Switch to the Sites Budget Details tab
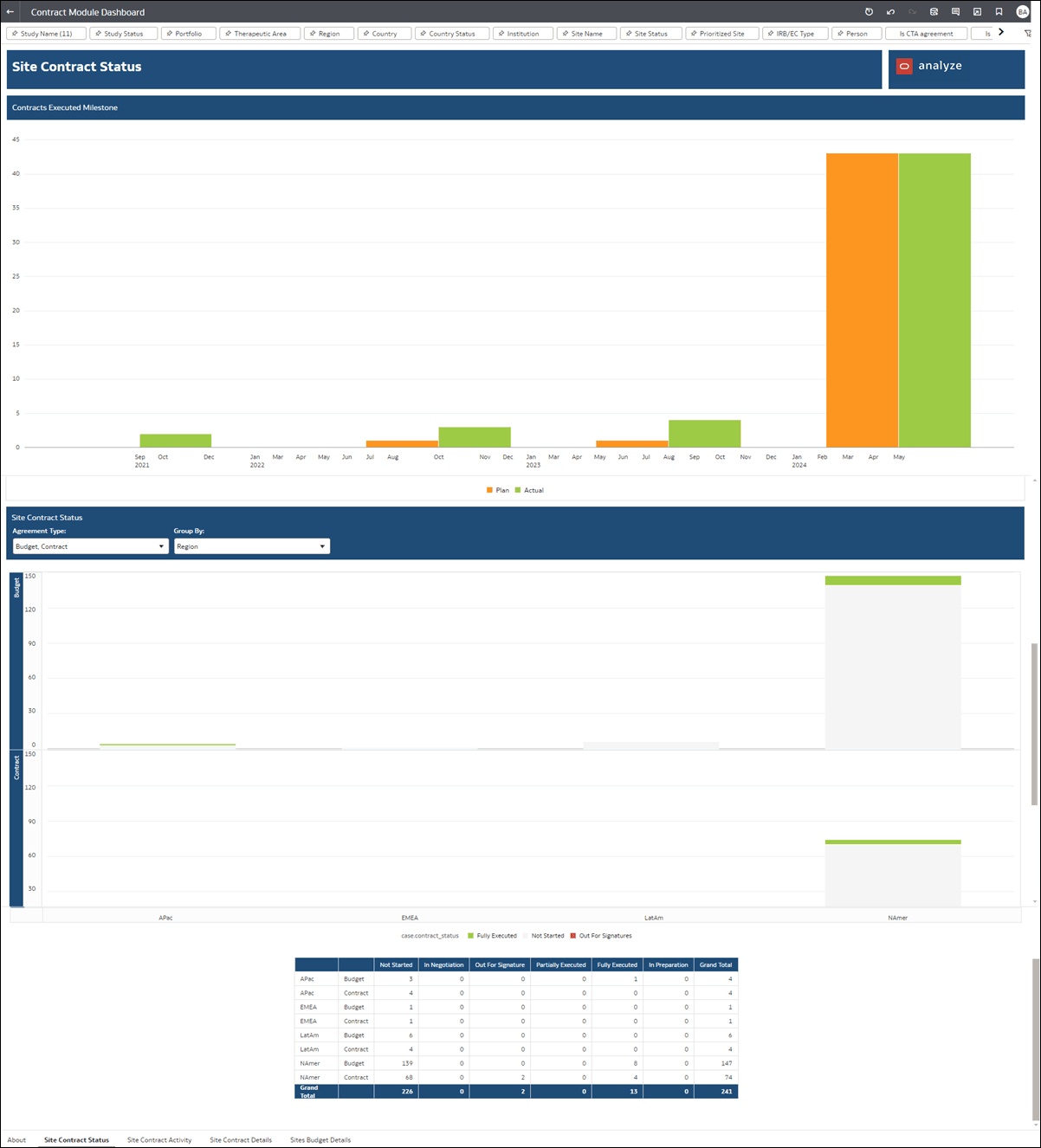 (320, 1140)
